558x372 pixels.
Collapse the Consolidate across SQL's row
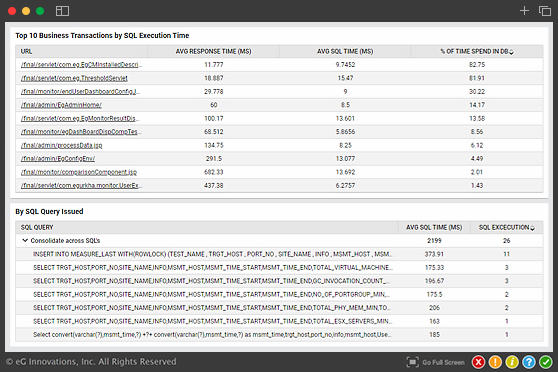[x=25, y=240]
